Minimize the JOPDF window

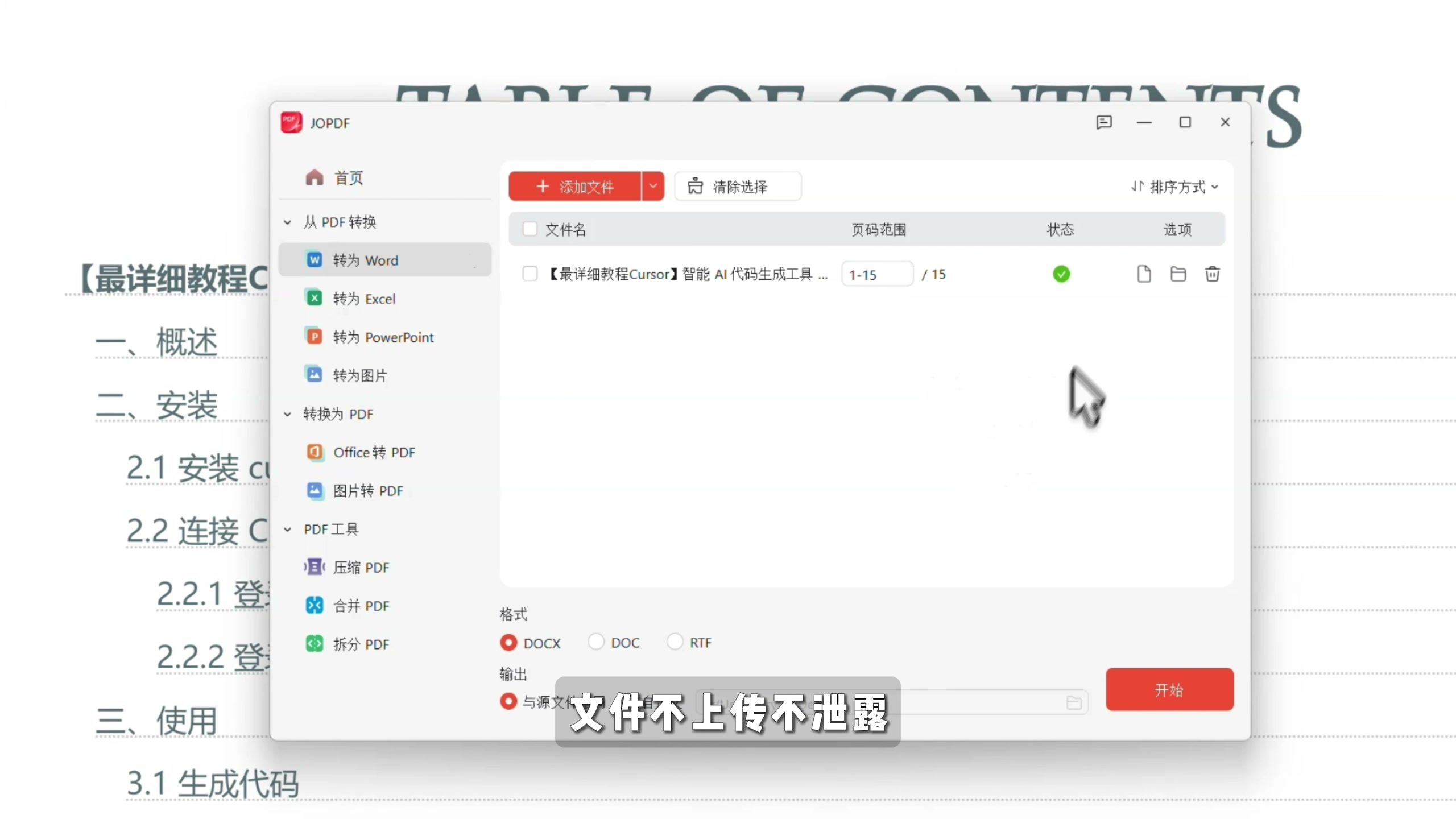(1144, 122)
